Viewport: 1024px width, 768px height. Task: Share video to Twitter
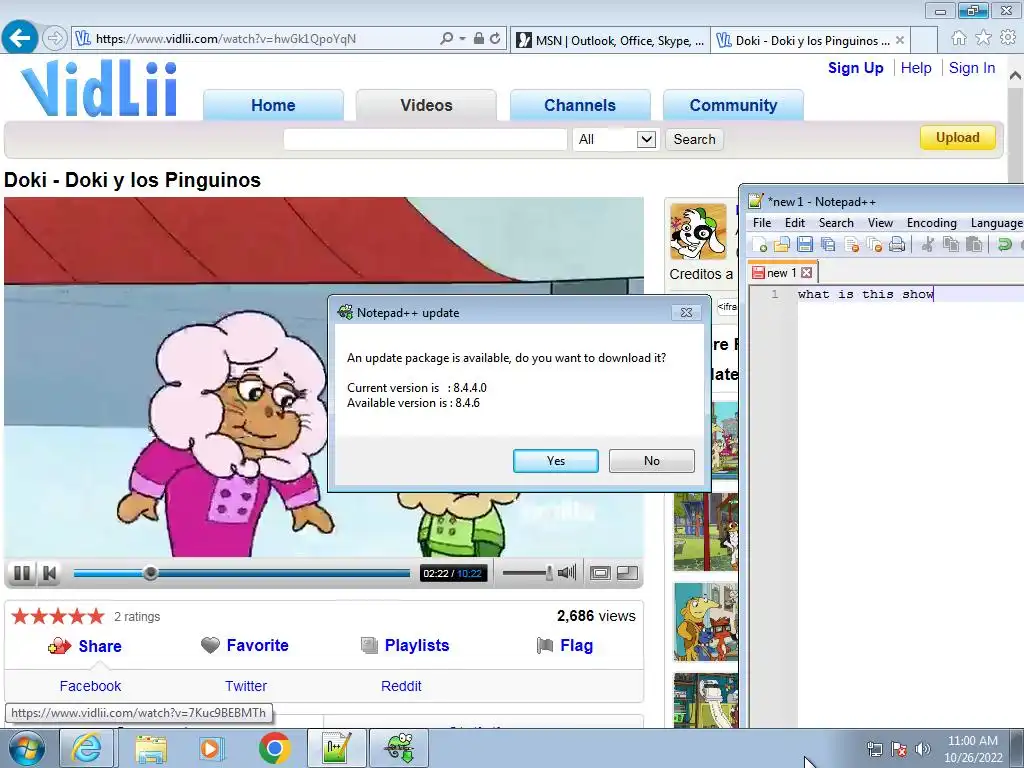point(246,686)
